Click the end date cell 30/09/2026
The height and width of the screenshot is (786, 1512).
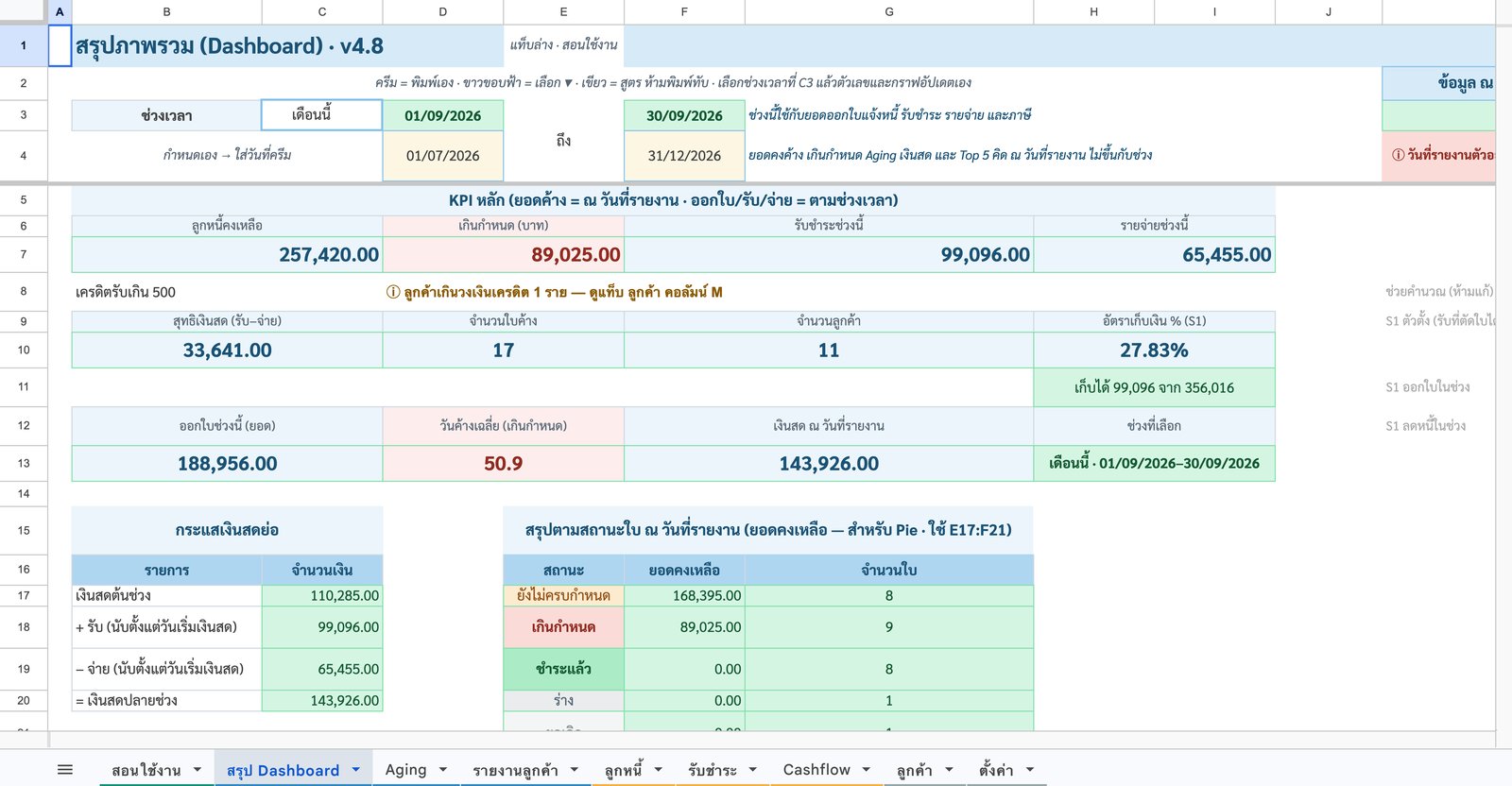684,115
